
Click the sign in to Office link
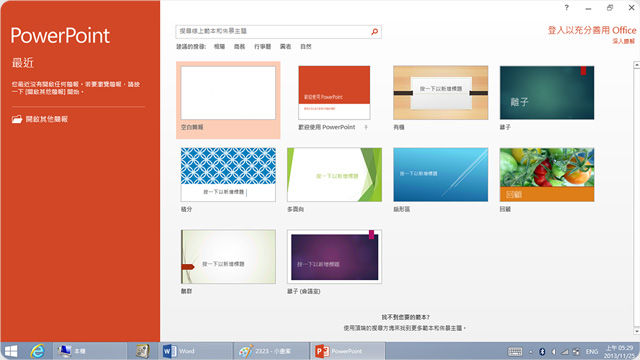pos(592,30)
